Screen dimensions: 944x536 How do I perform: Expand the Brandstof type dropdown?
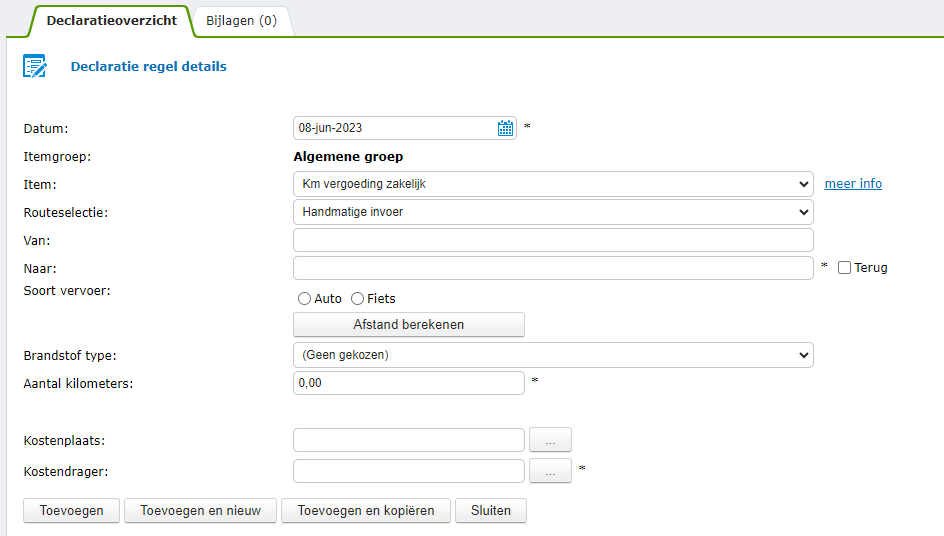coord(552,355)
